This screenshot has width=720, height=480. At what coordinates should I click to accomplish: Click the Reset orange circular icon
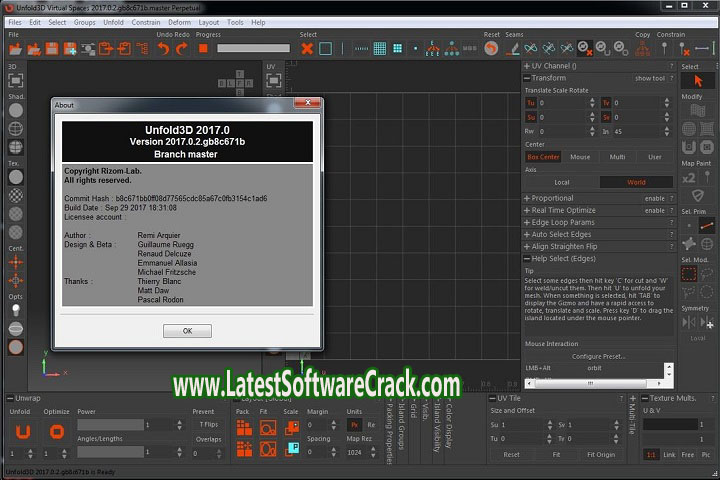(x=491, y=49)
